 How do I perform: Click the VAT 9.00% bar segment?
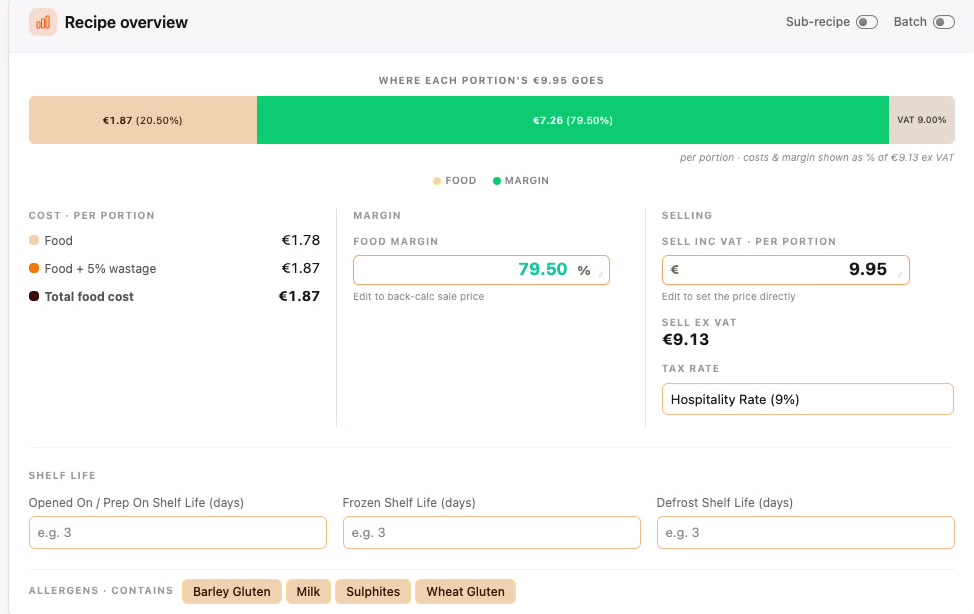922,120
